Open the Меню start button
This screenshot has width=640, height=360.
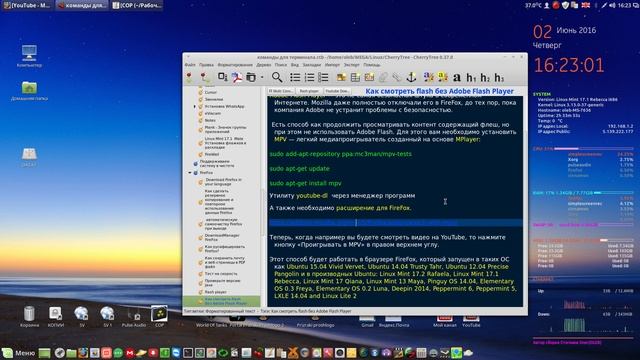click(19, 353)
